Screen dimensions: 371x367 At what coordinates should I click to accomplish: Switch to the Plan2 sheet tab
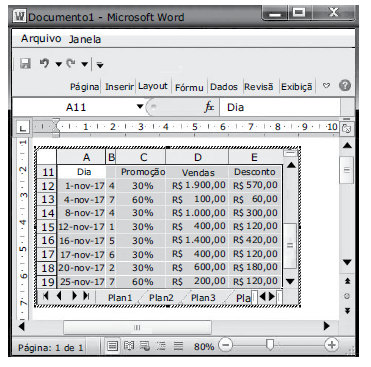[x=161, y=298]
